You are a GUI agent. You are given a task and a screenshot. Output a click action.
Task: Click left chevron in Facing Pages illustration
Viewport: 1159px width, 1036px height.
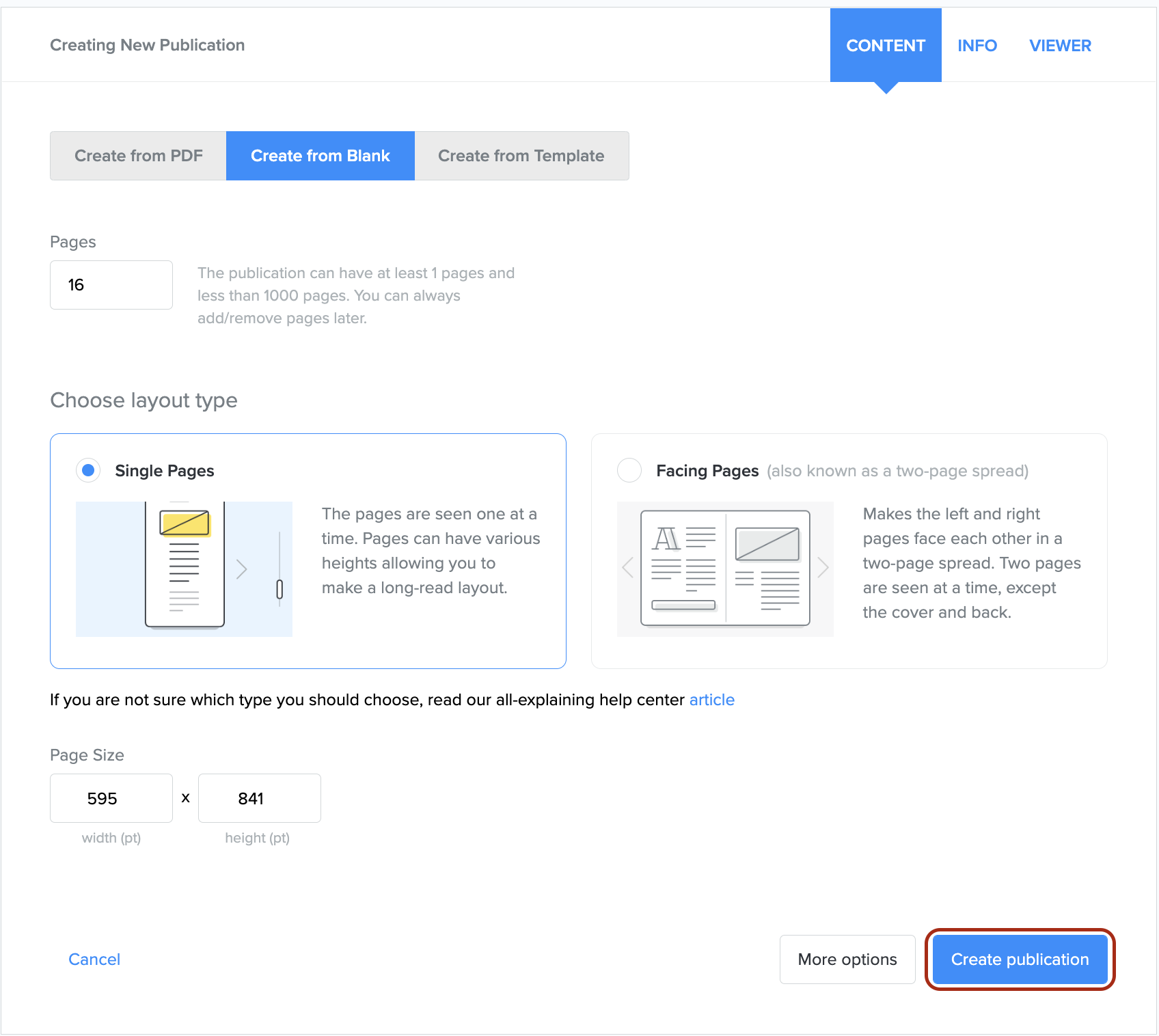628,567
